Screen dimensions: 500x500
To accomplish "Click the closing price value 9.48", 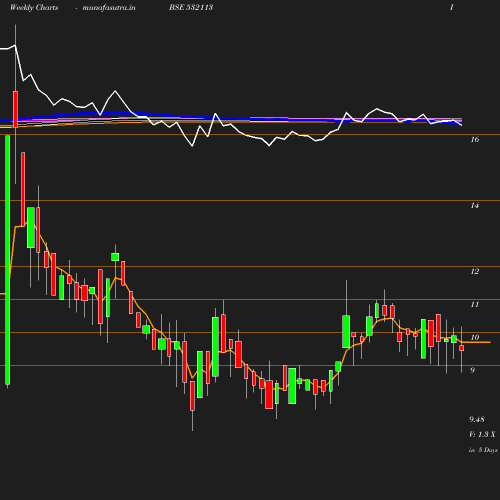I will click(477, 419).
